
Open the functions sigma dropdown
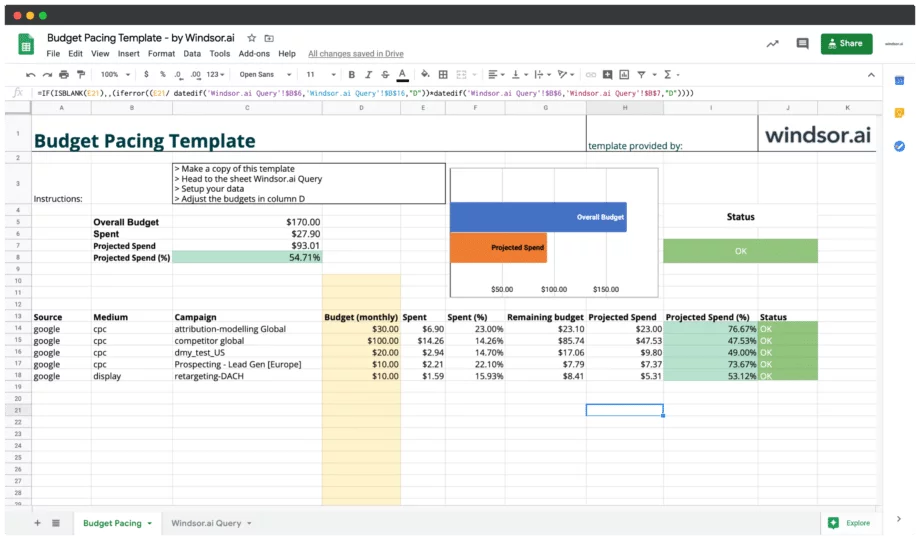[x=671, y=75]
